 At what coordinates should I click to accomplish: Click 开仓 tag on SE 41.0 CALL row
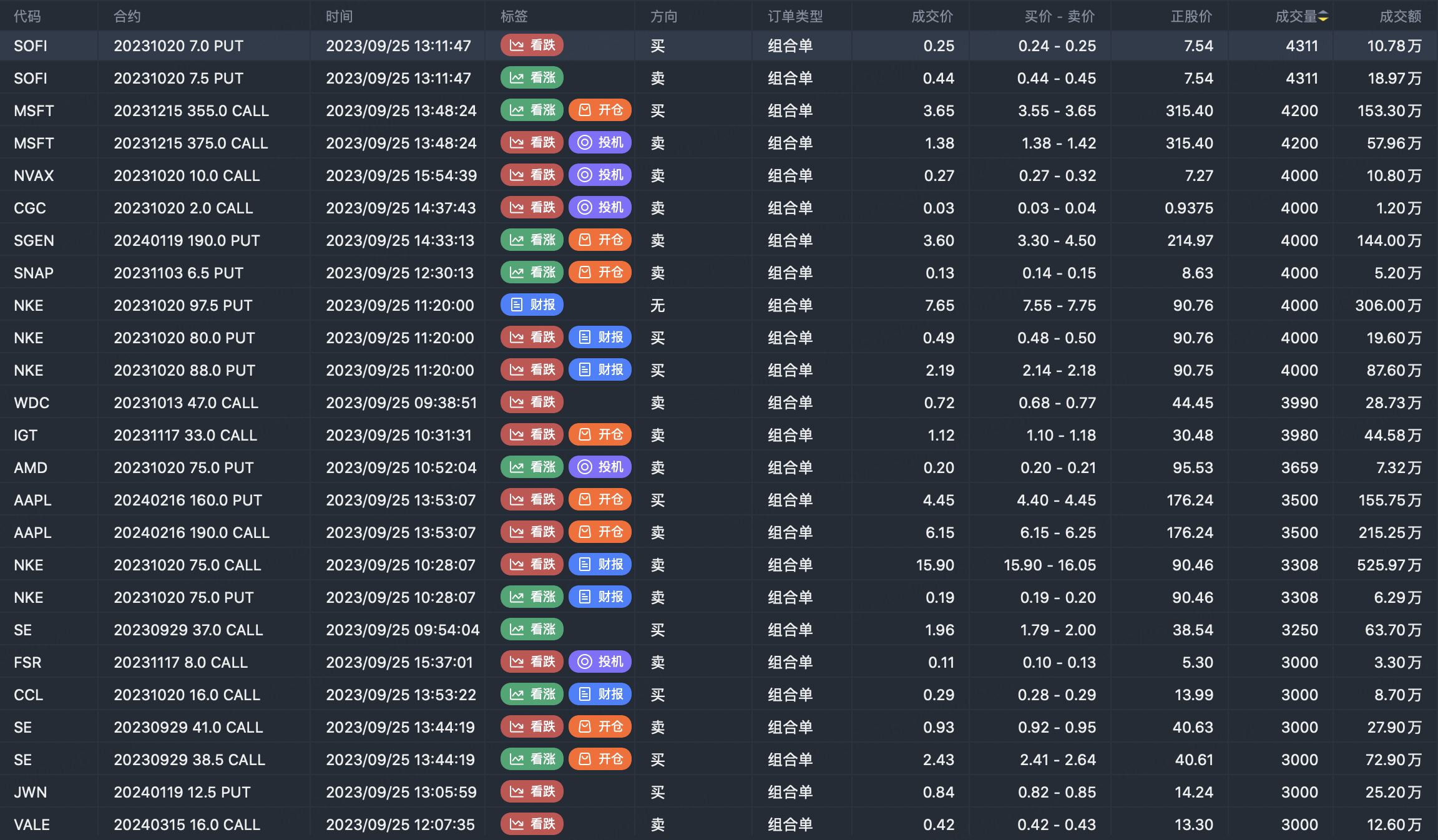600,727
